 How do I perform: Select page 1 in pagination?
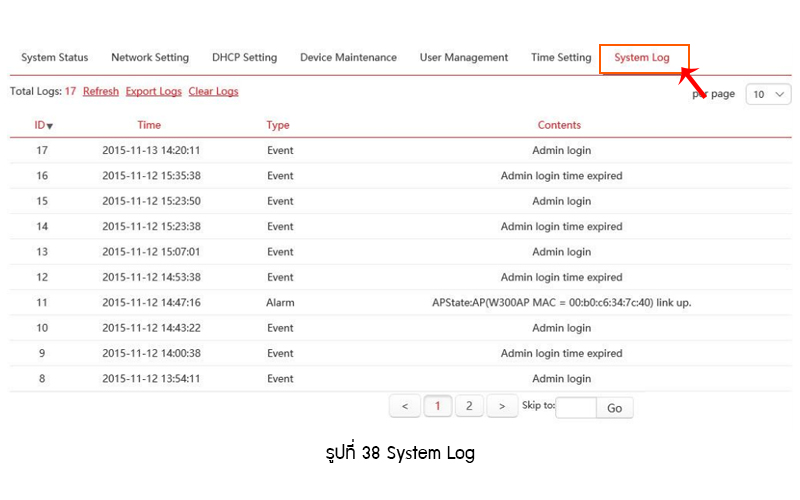pyautogui.click(x=437, y=406)
